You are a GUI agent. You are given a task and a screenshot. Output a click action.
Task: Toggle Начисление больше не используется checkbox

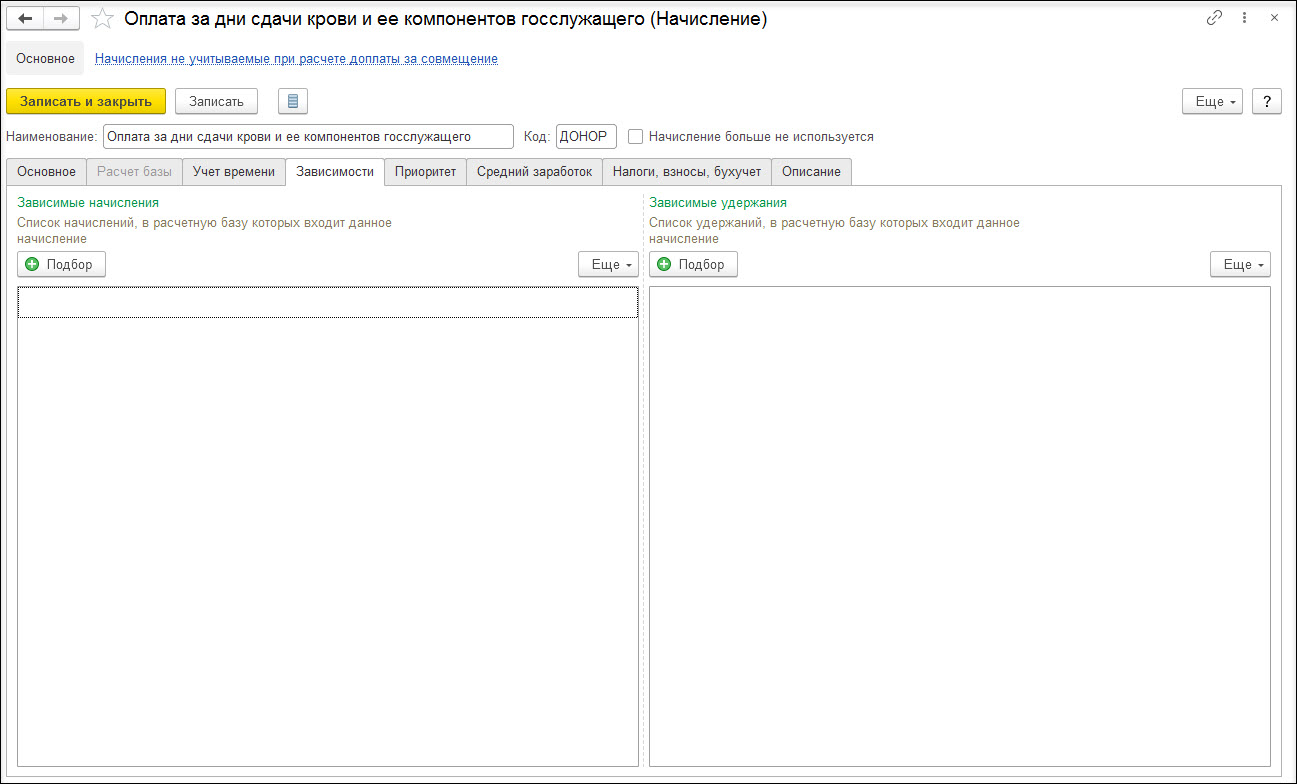(635, 136)
